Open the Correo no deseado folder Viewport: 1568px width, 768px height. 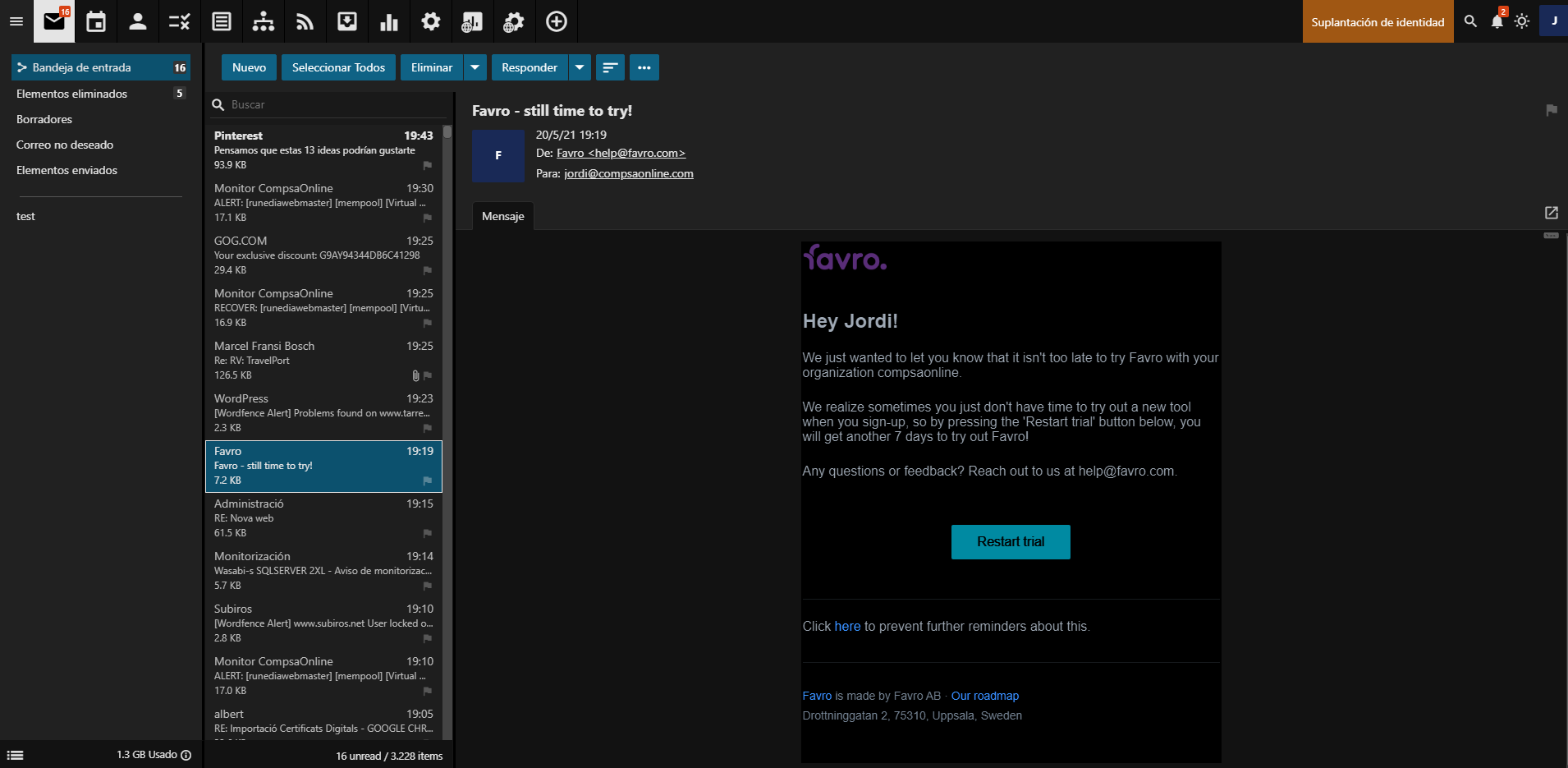[101, 145]
